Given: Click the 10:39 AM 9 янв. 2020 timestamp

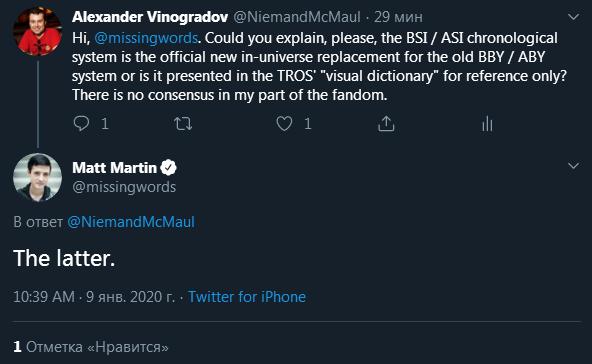Looking at the screenshot, I should (94, 297).
